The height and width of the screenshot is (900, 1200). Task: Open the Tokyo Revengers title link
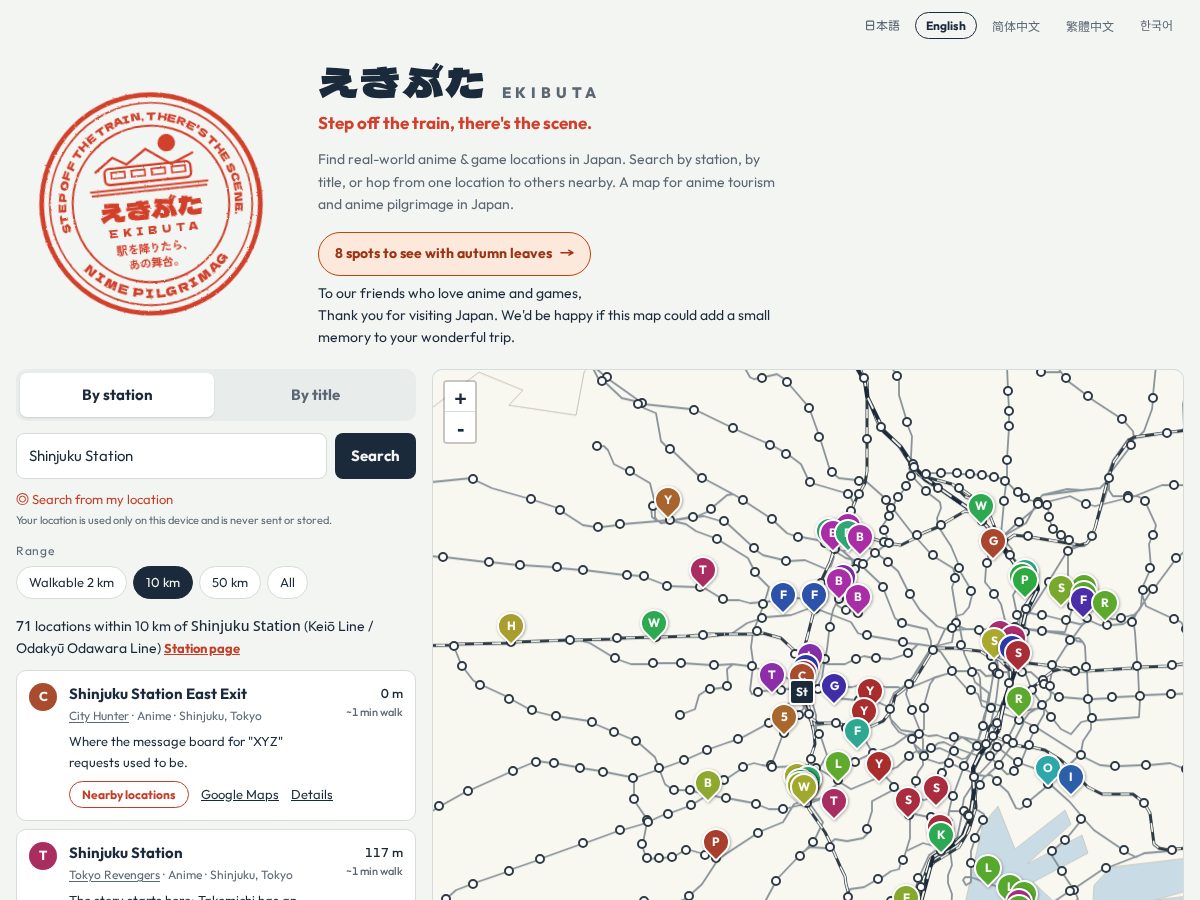pyautogui.click(x=114, y=875)
